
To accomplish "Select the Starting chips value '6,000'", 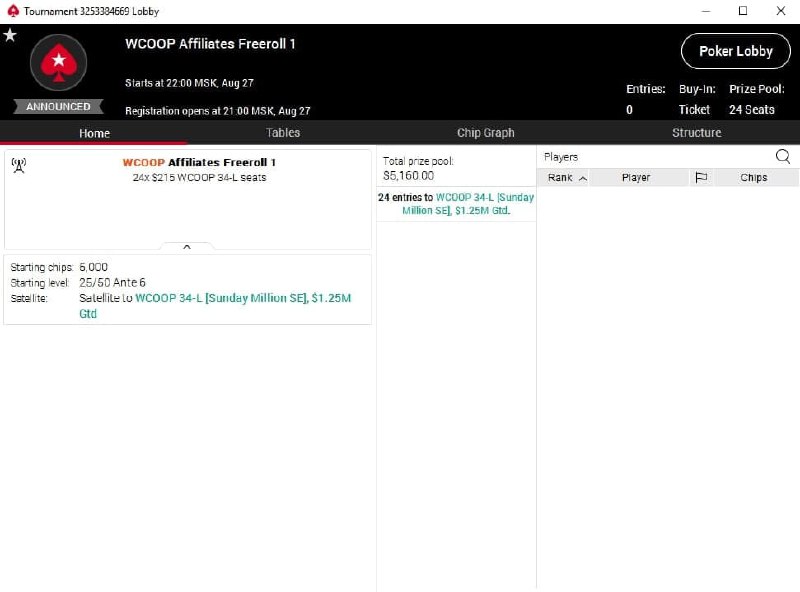I will (x=93, y=267).
